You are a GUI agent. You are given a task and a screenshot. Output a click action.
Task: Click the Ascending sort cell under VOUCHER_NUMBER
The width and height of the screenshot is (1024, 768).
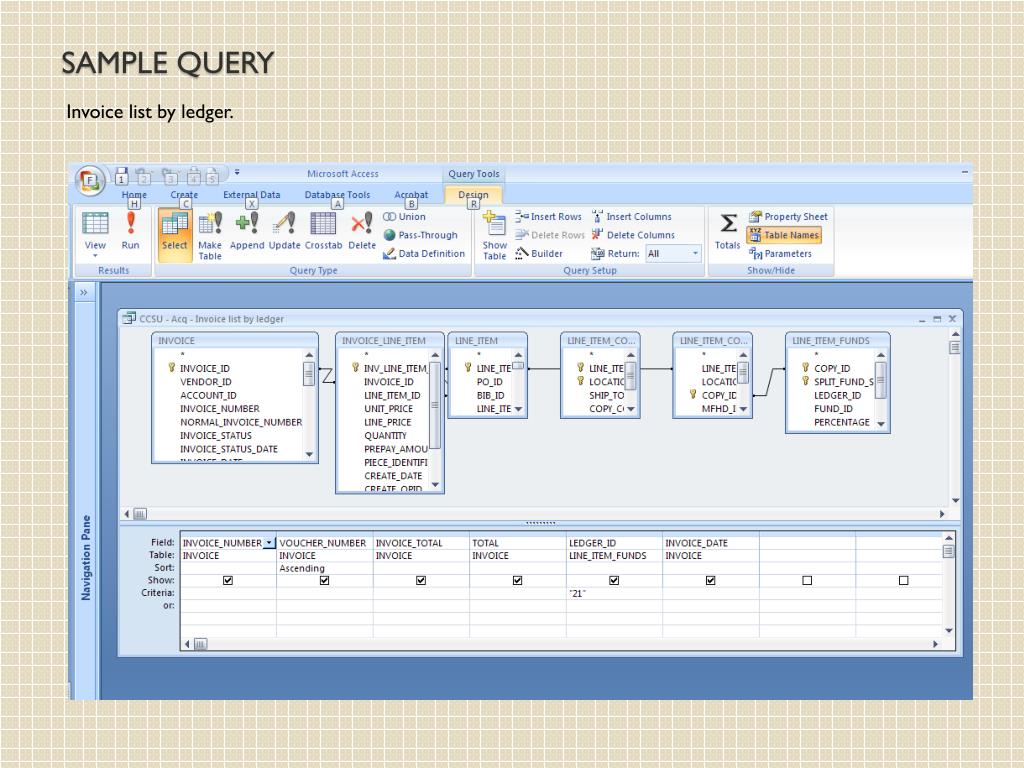click(x=325, y=568)
